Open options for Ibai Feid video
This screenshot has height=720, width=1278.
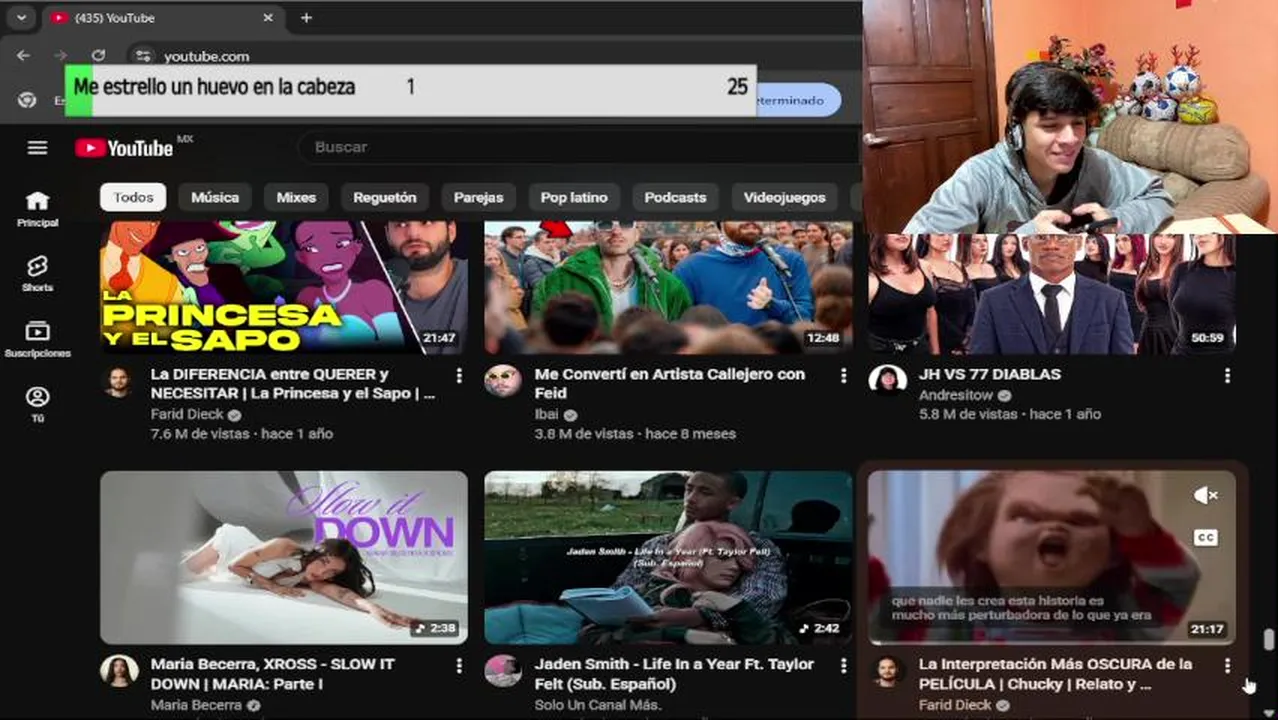(x=843, y=375)
